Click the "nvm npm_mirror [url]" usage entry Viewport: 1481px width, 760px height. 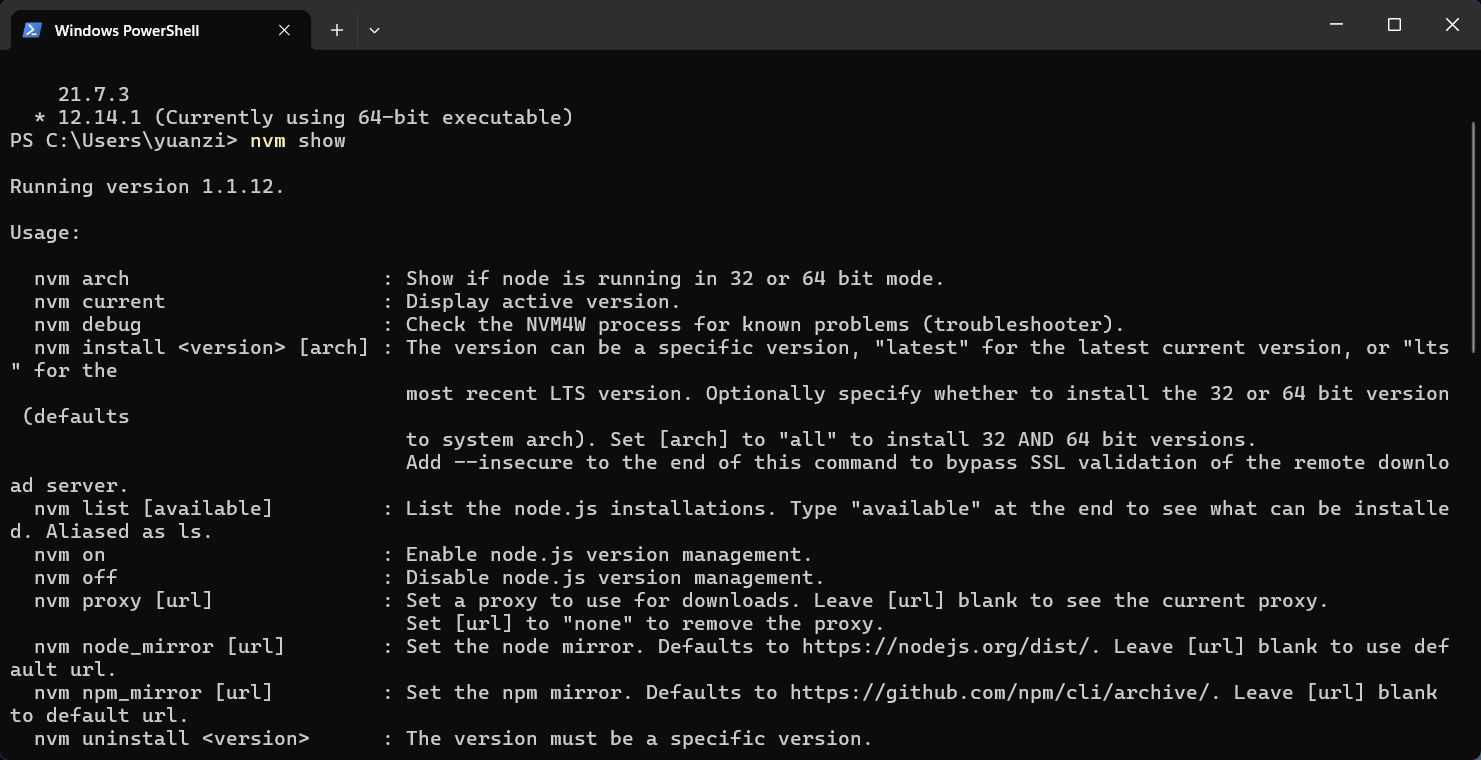pos(153,693)
